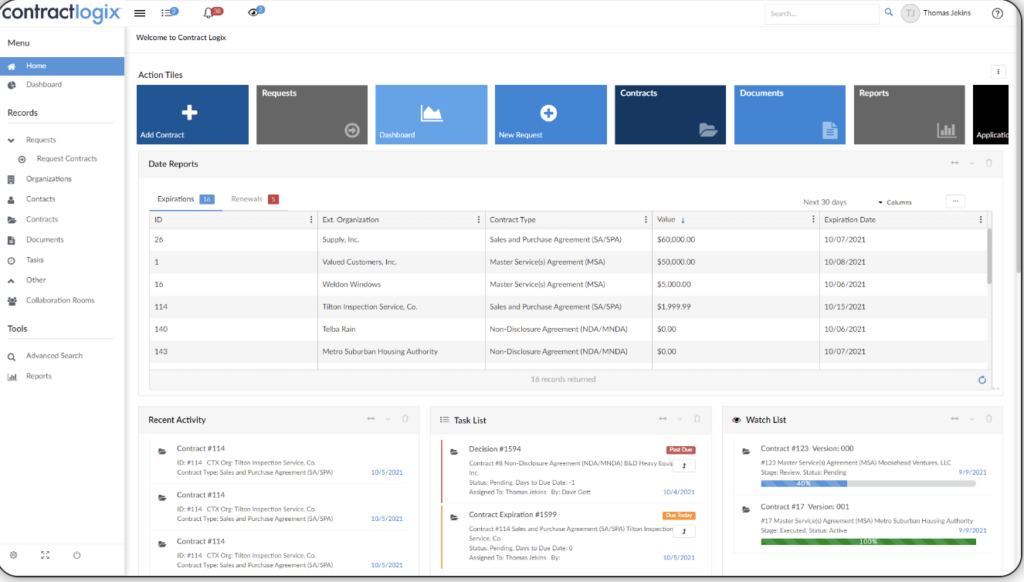Open Documents in the sidebar
The width and height of the screenshot is (1024, 582).
coord(44,240)
